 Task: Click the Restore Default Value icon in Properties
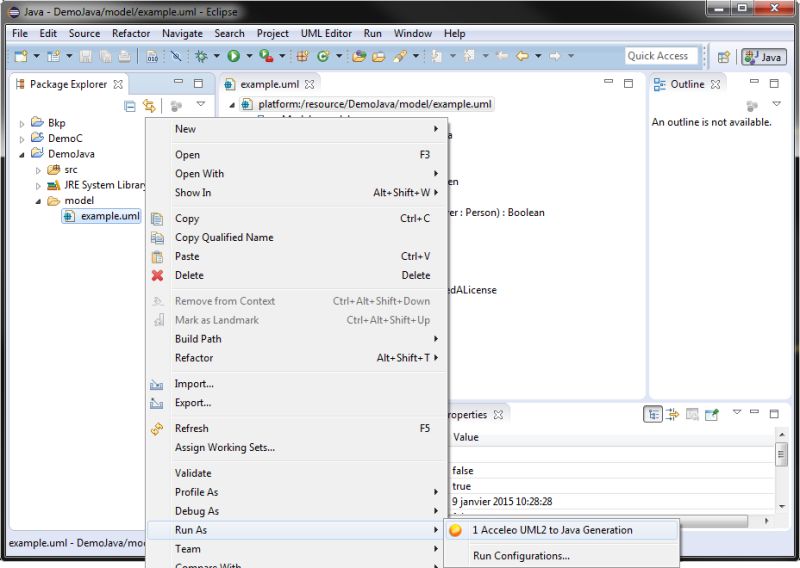pyautogui.click(x=692, y=414)
